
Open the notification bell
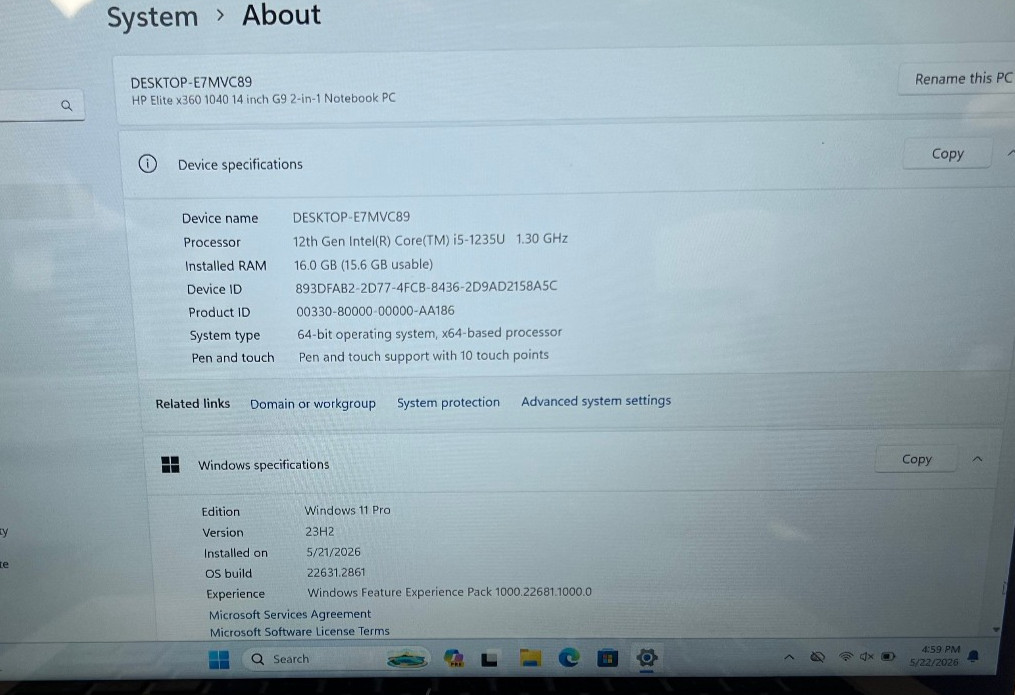pos(973,657)
